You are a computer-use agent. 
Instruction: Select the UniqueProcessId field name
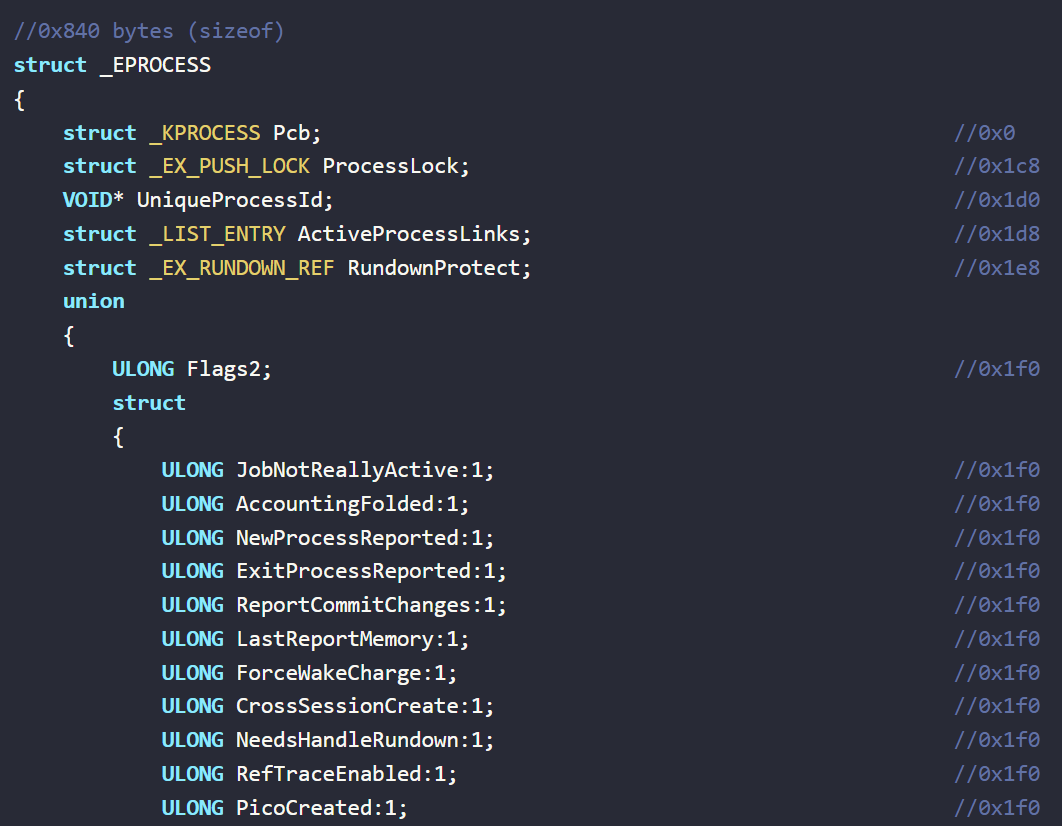click(x=230, y=200)
